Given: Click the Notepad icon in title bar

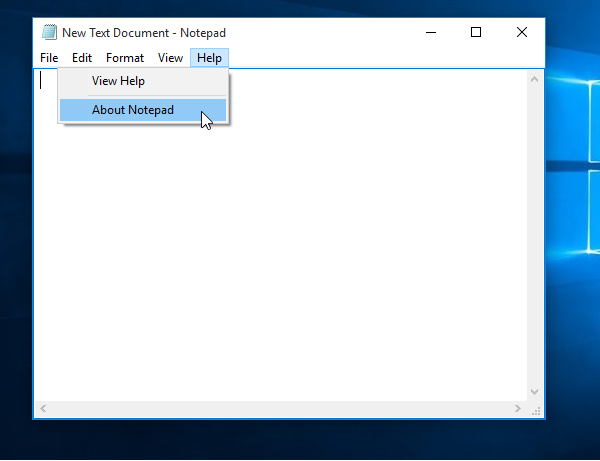Looking at the screenshot, I should click(49, 32).
